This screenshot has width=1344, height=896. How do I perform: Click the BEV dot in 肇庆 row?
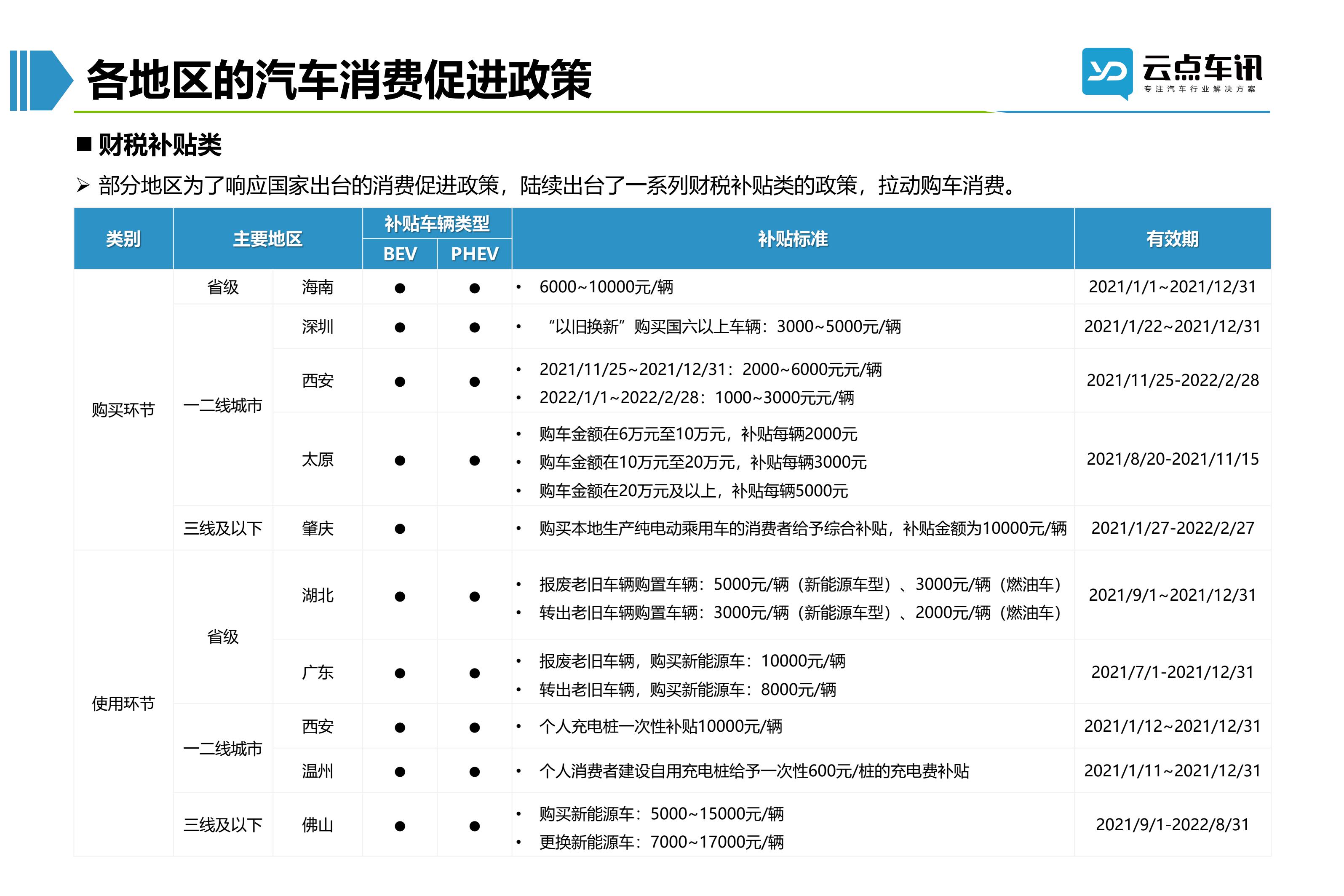point(400,529)
